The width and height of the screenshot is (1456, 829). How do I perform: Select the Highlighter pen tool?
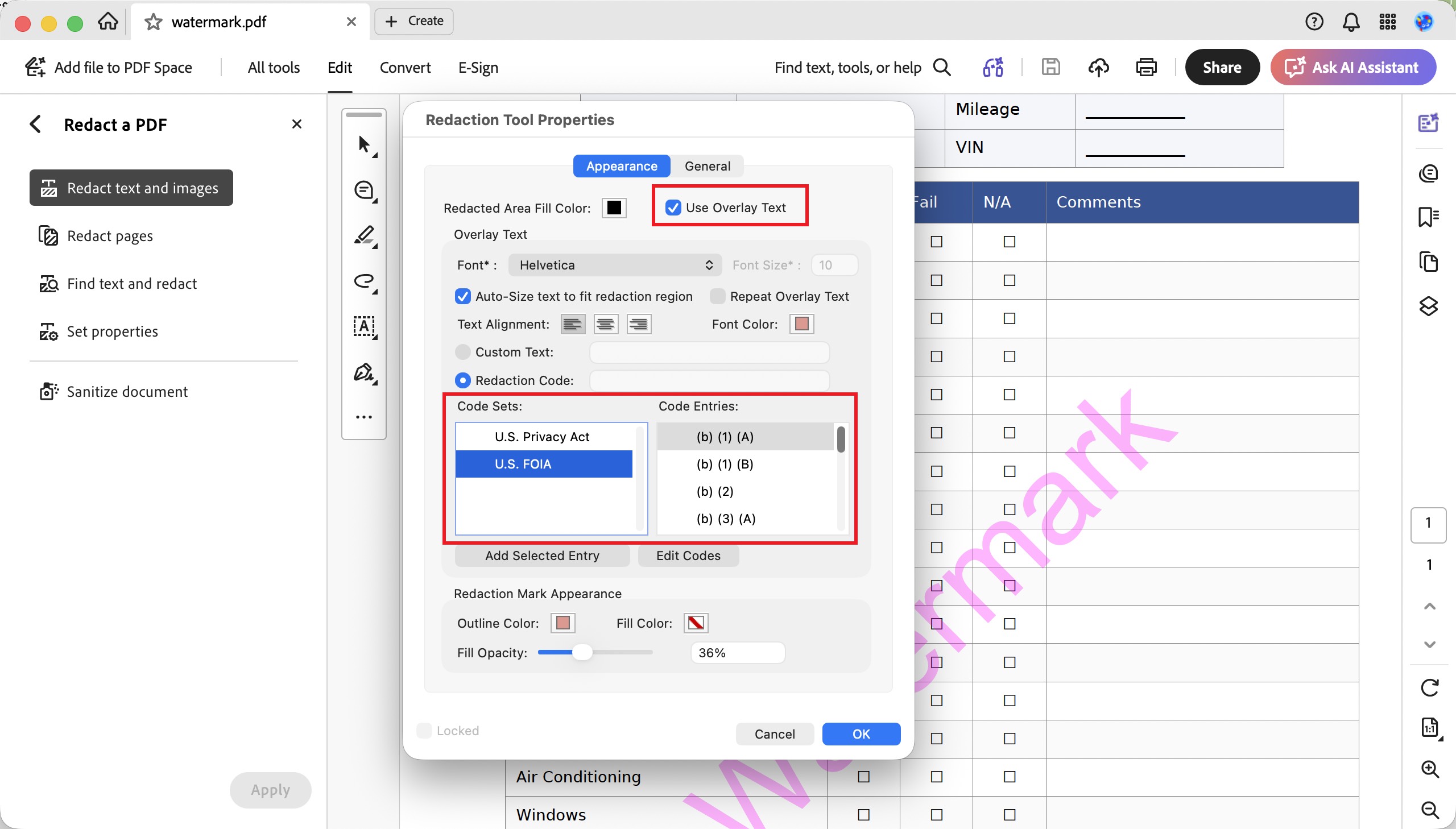(364, 236)
